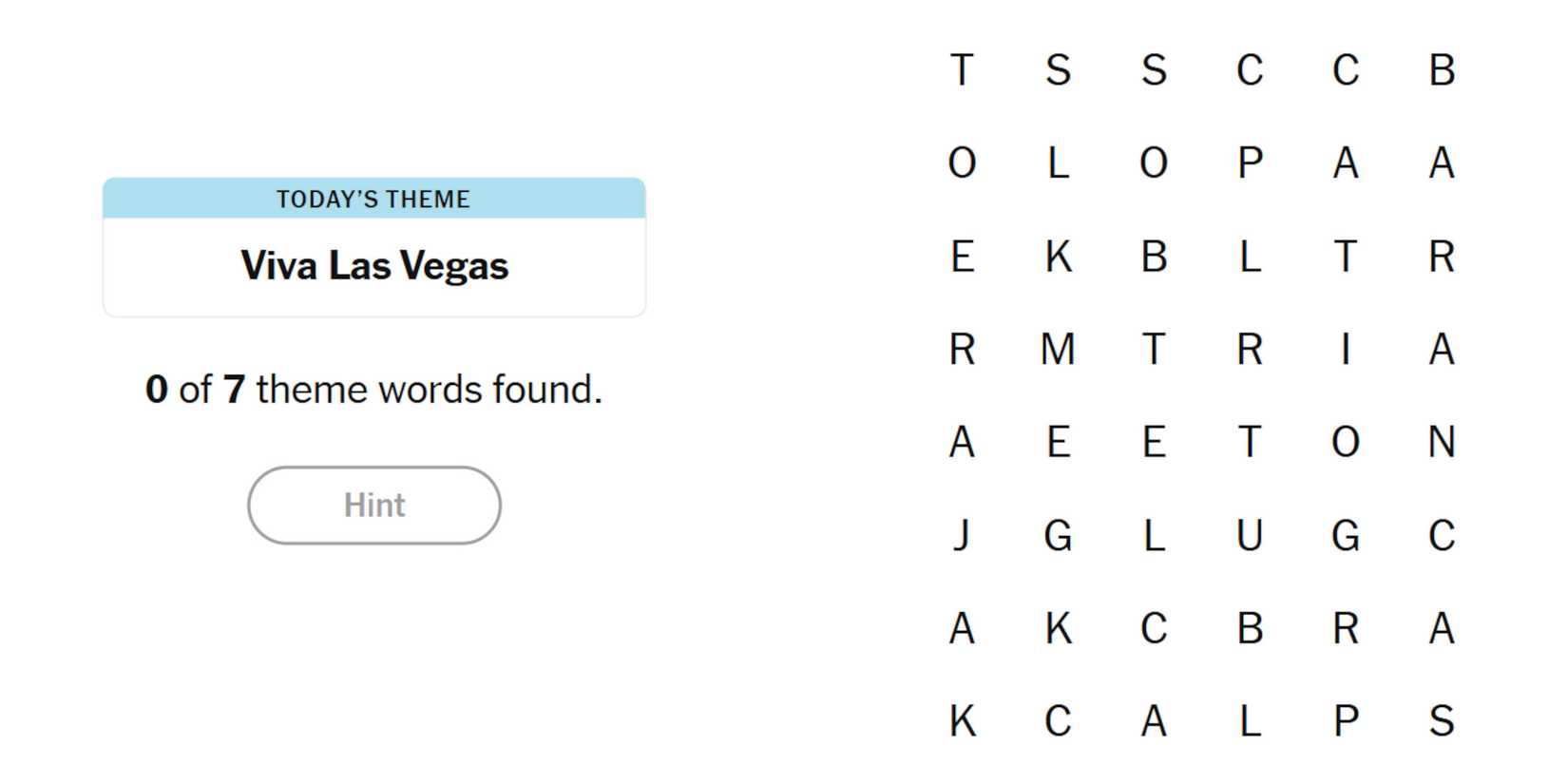Tap the bottom-left corner letter K

click(962, 721)
